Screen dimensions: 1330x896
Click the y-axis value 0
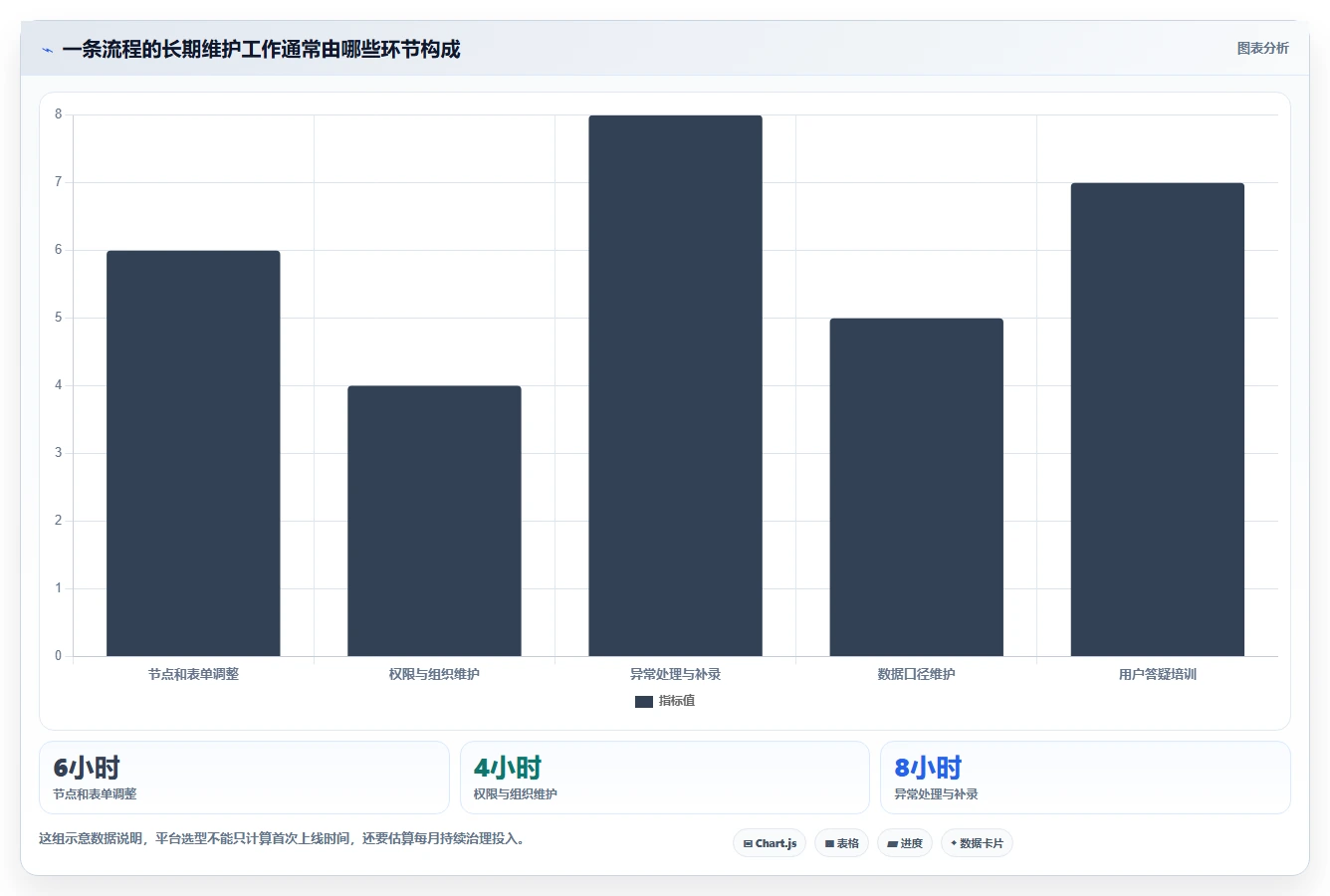coord(58,655)
